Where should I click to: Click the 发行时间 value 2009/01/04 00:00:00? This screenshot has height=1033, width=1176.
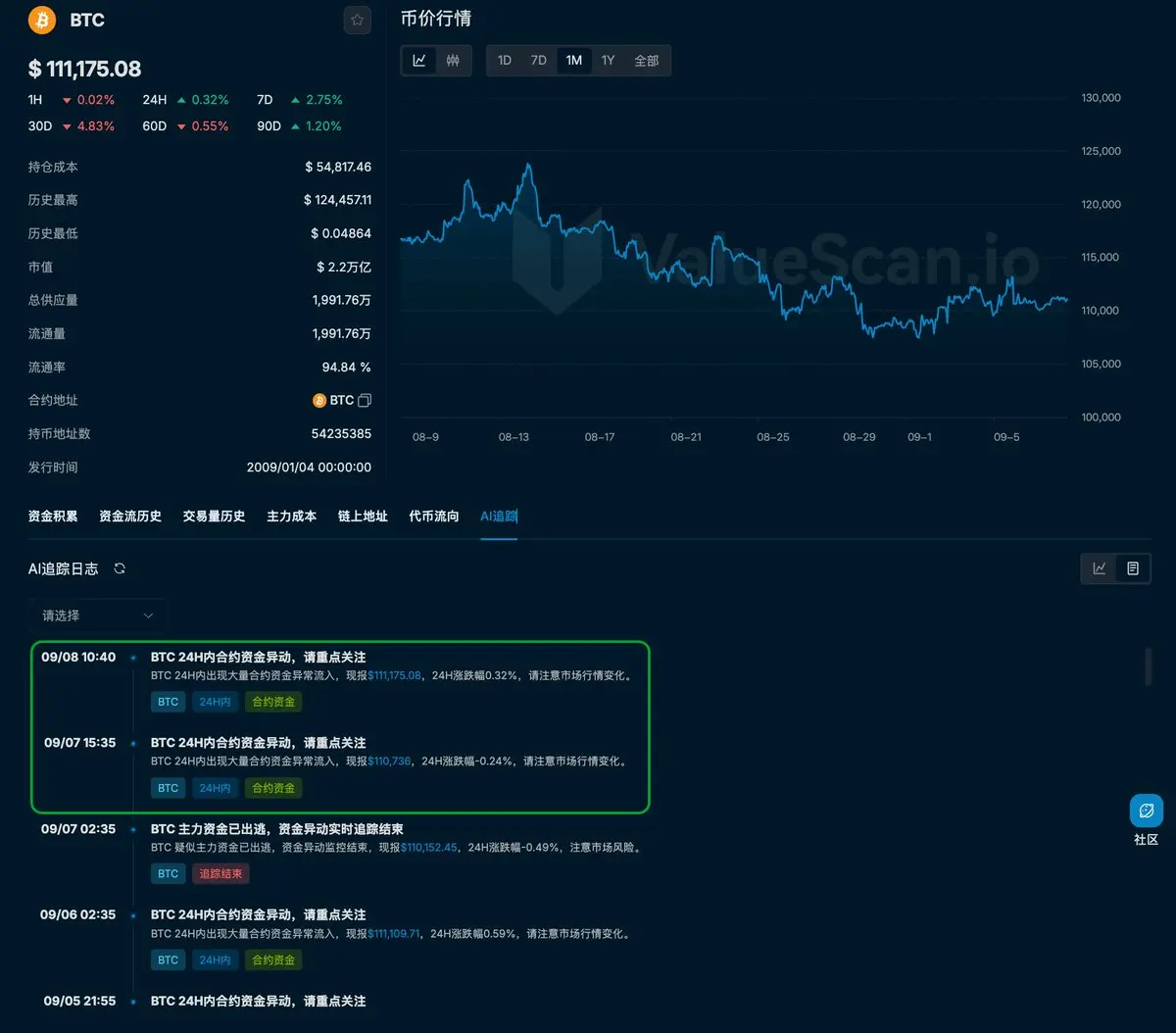tap(309, 467)
